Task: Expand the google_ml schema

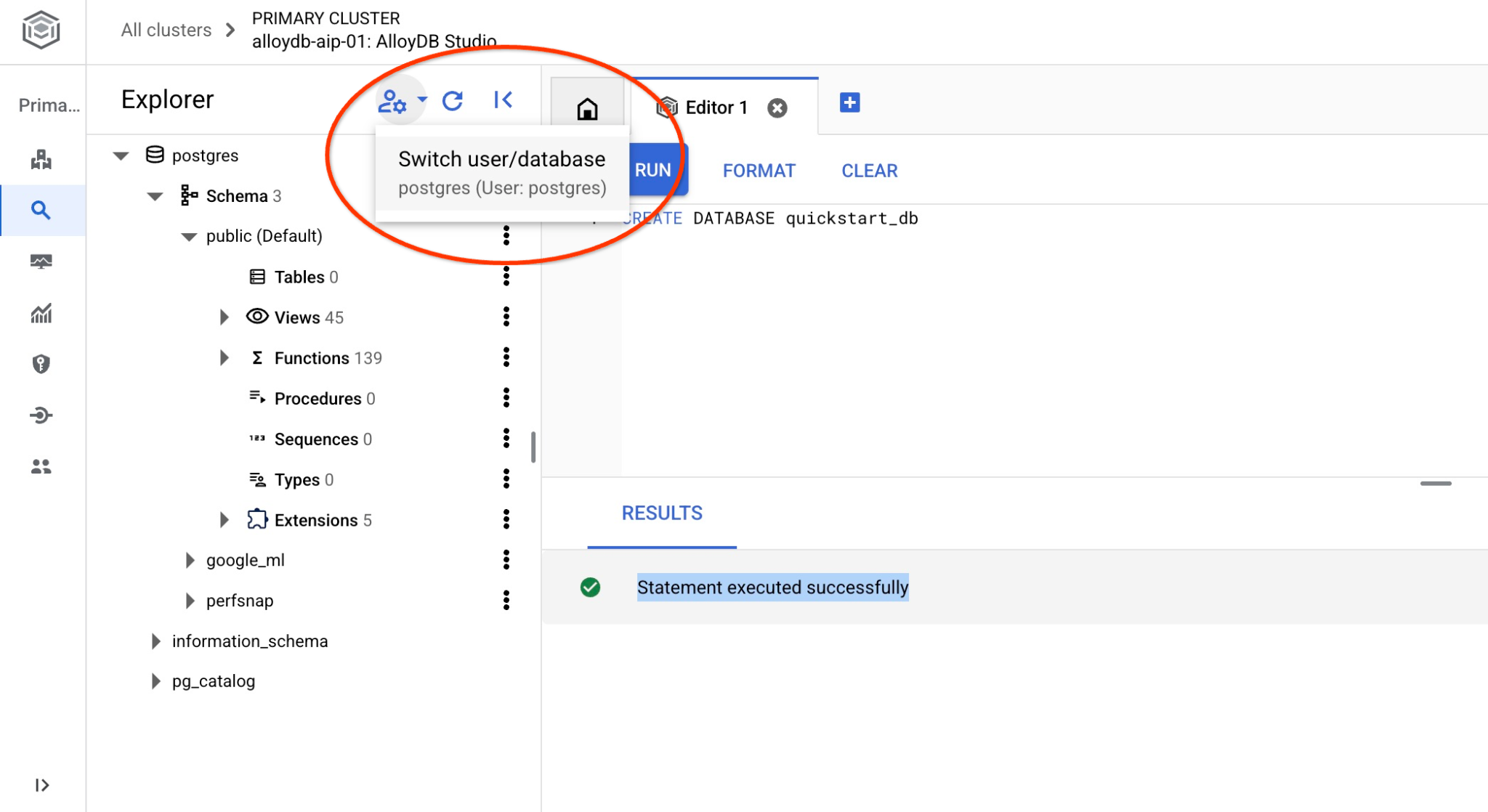Action: click(190, 559)
